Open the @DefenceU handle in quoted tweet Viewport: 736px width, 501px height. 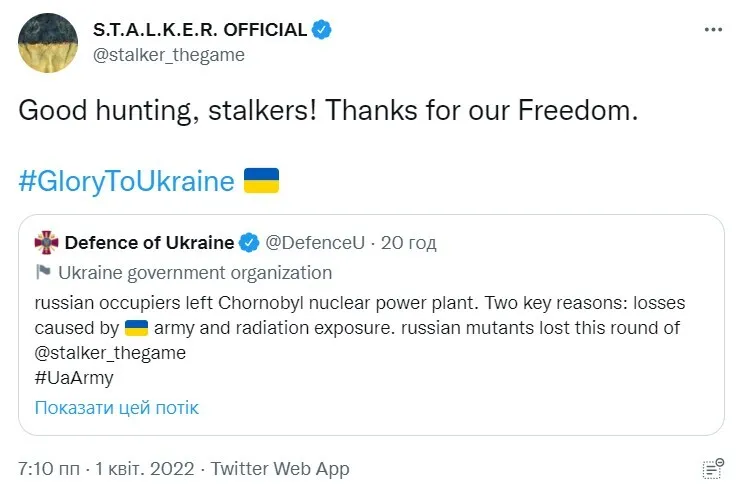[x=316, y=242]
